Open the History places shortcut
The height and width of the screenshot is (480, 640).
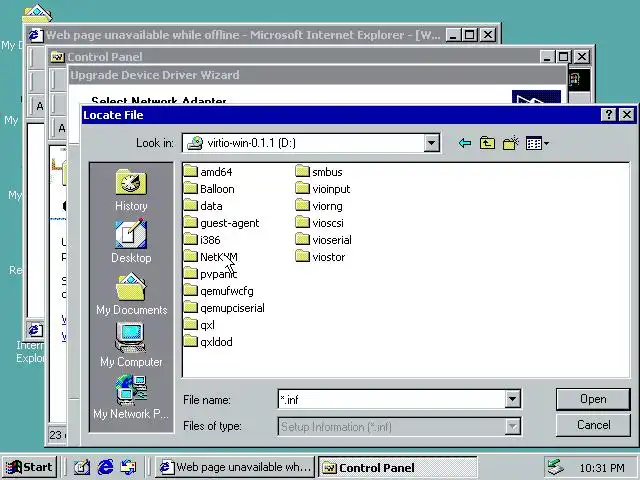pos(131,190)
